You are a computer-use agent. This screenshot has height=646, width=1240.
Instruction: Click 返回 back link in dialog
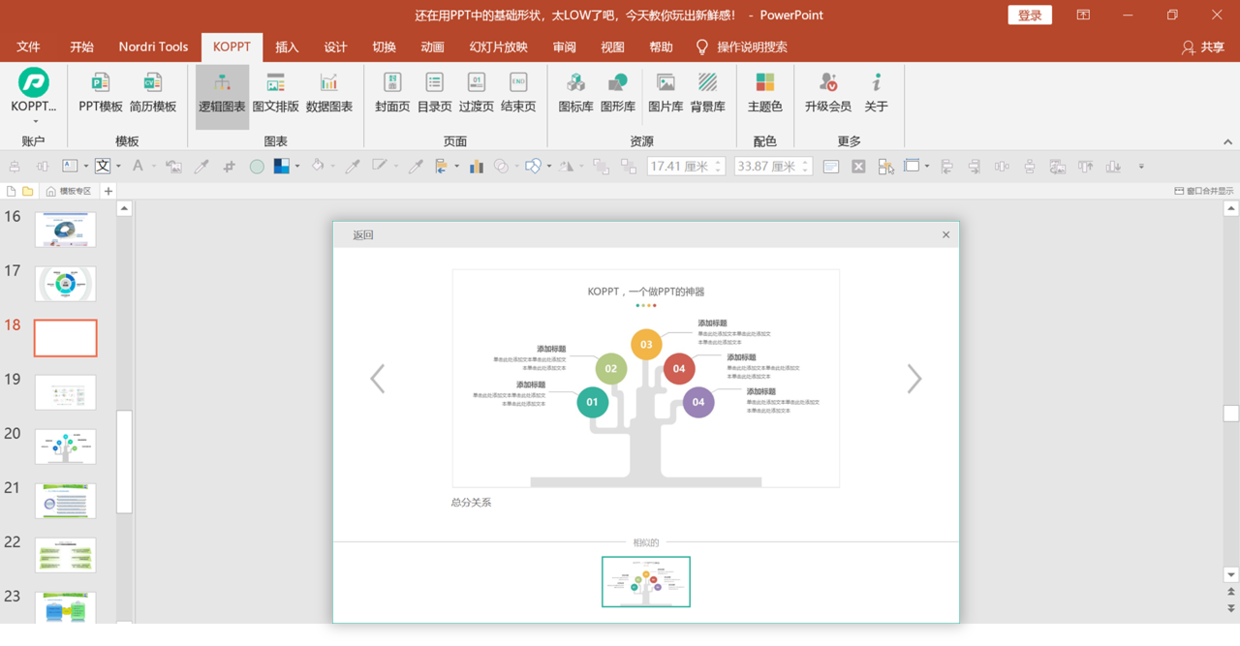point(363,235)
